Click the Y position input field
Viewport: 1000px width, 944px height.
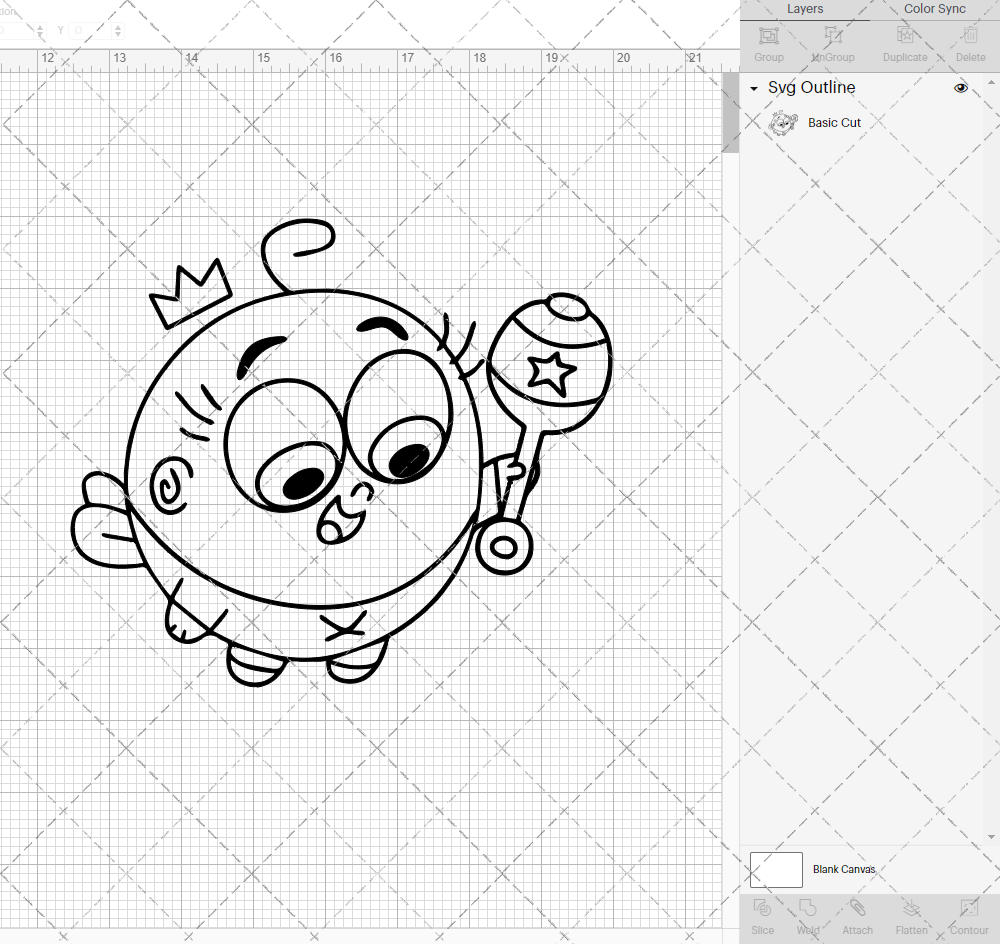(91, 31)
